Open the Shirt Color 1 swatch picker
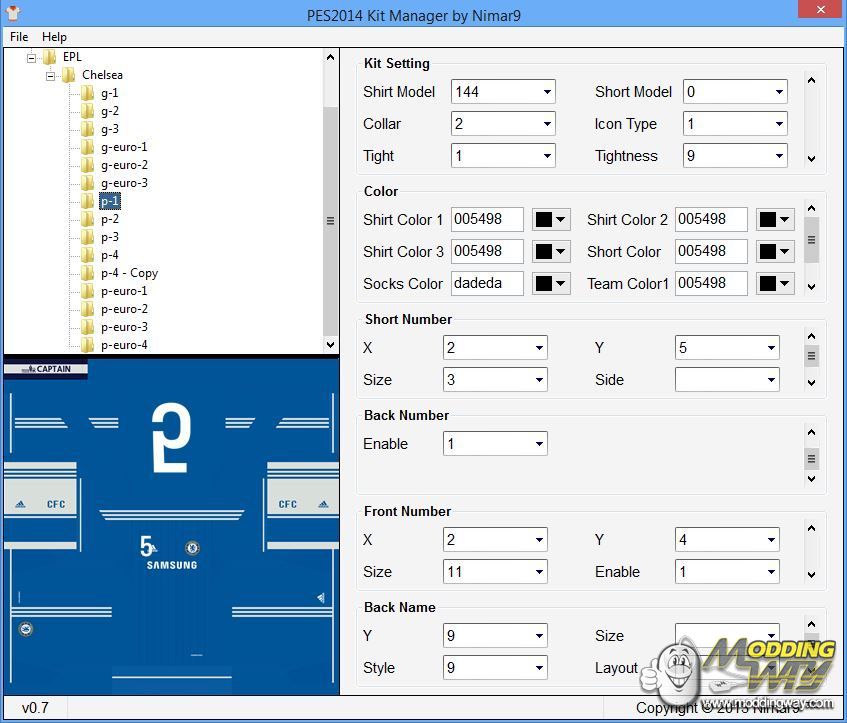 (x=551, y=220)
